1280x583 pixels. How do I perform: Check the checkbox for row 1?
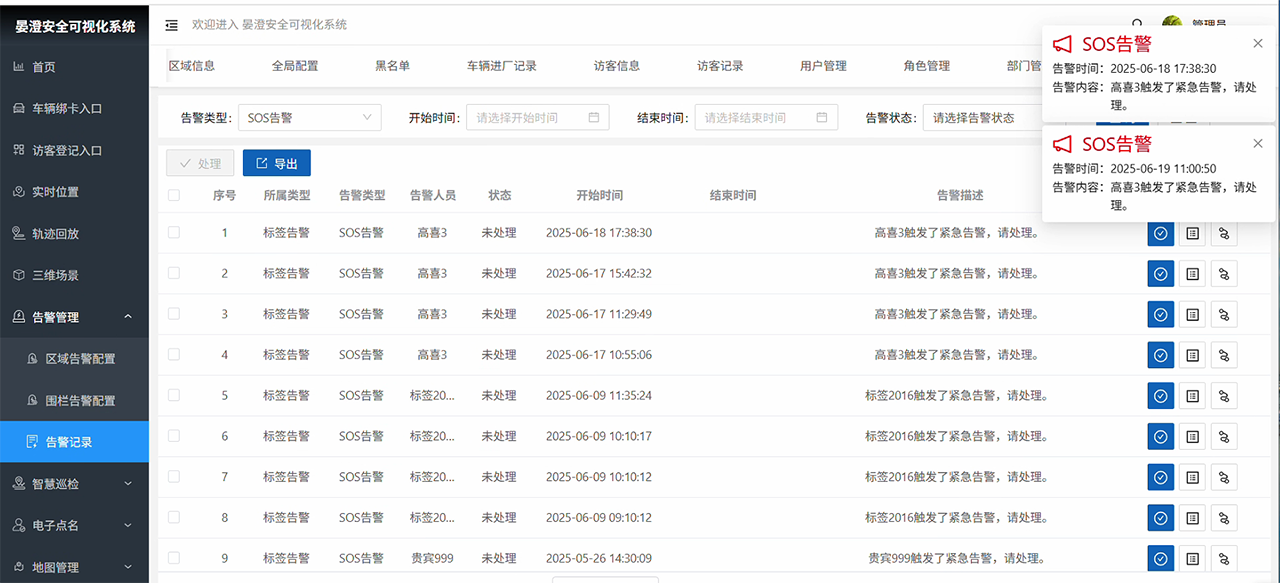click(x=174, y=233)
